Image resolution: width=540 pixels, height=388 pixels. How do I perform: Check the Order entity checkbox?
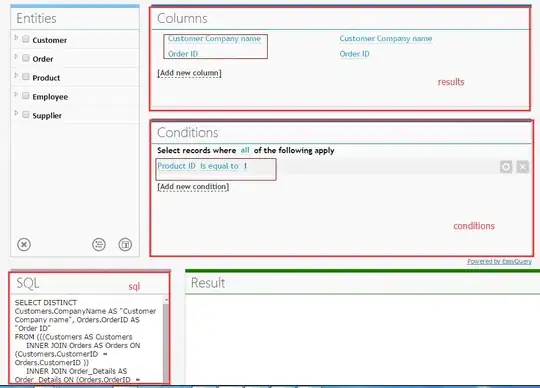click(x=25, y=58)
